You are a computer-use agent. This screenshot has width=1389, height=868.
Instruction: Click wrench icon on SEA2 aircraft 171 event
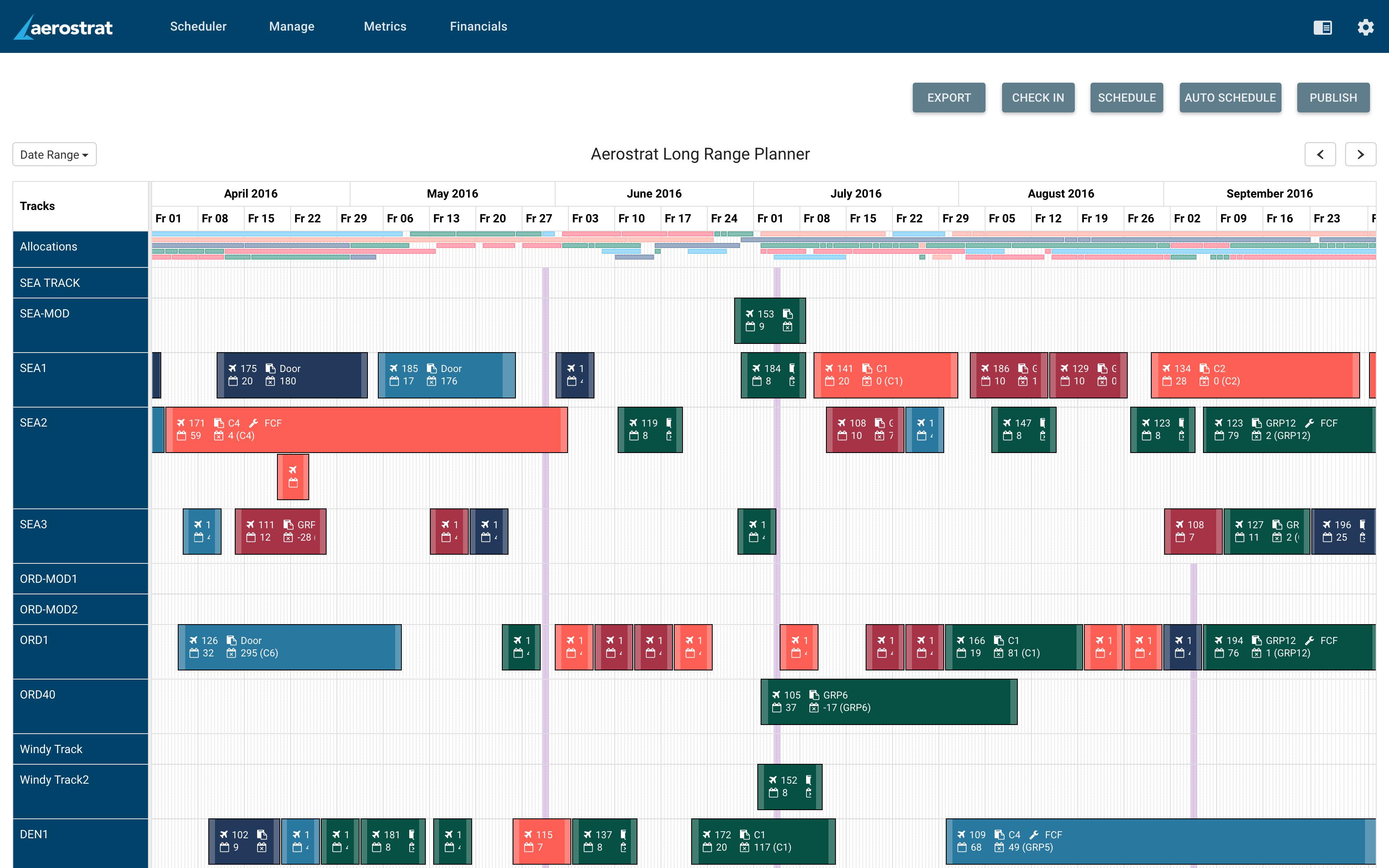pyautogui.click(x=254, y=423)
